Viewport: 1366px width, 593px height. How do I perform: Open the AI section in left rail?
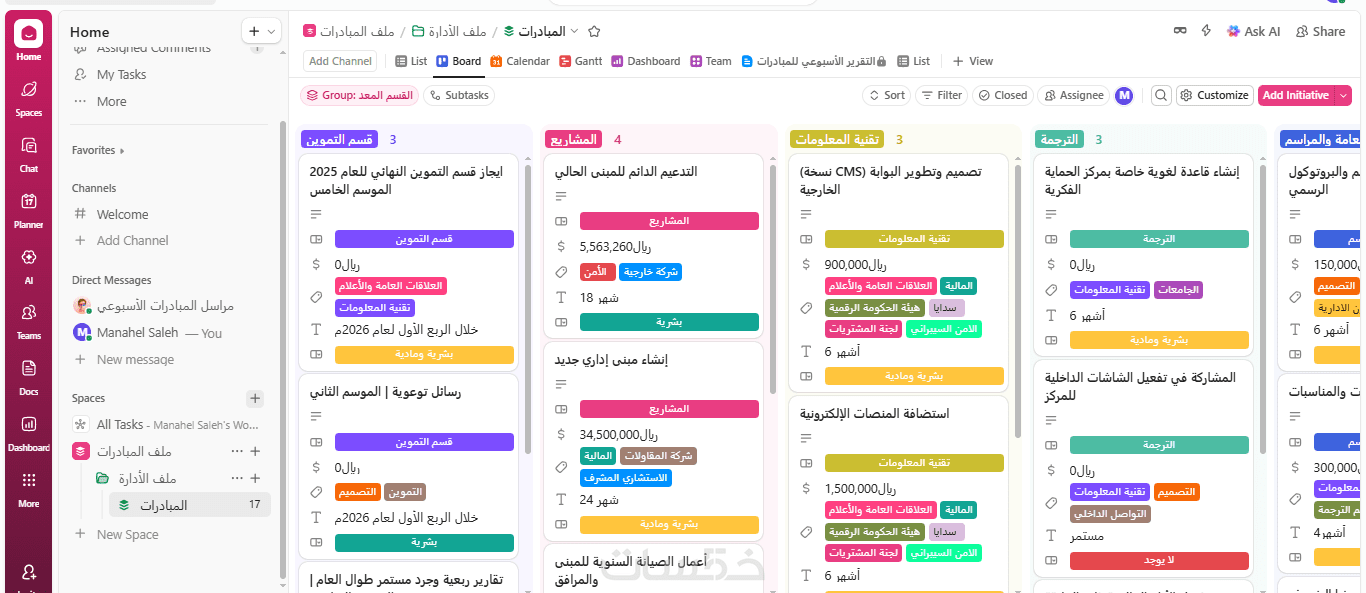click(x=29, y=265)
